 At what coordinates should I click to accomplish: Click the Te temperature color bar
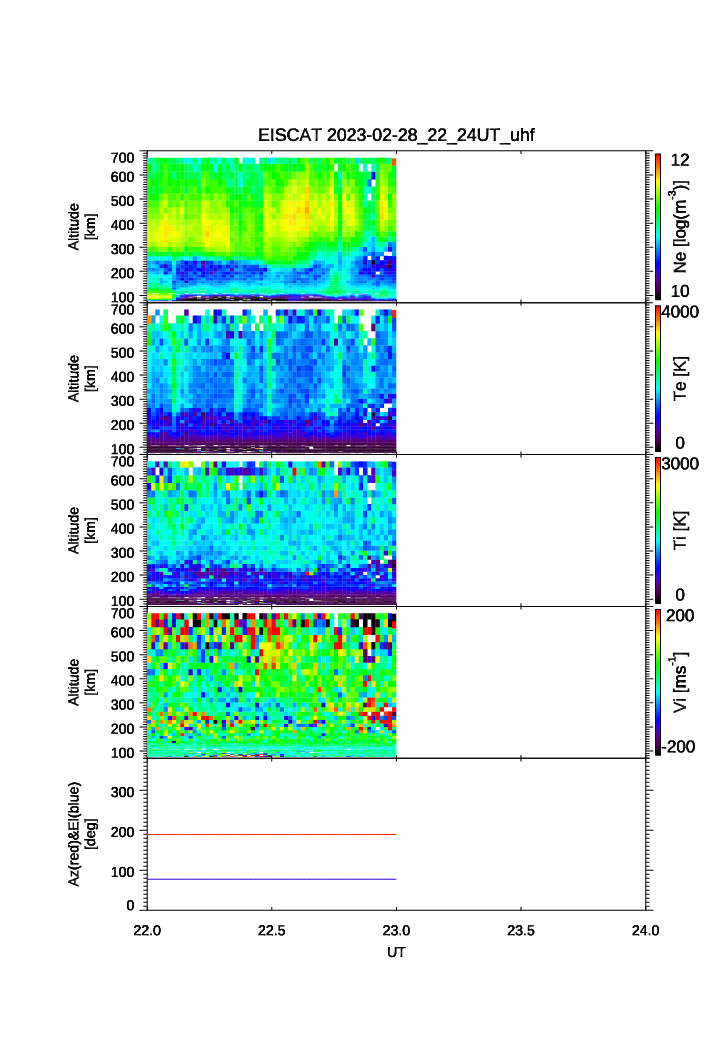(658, 378)
